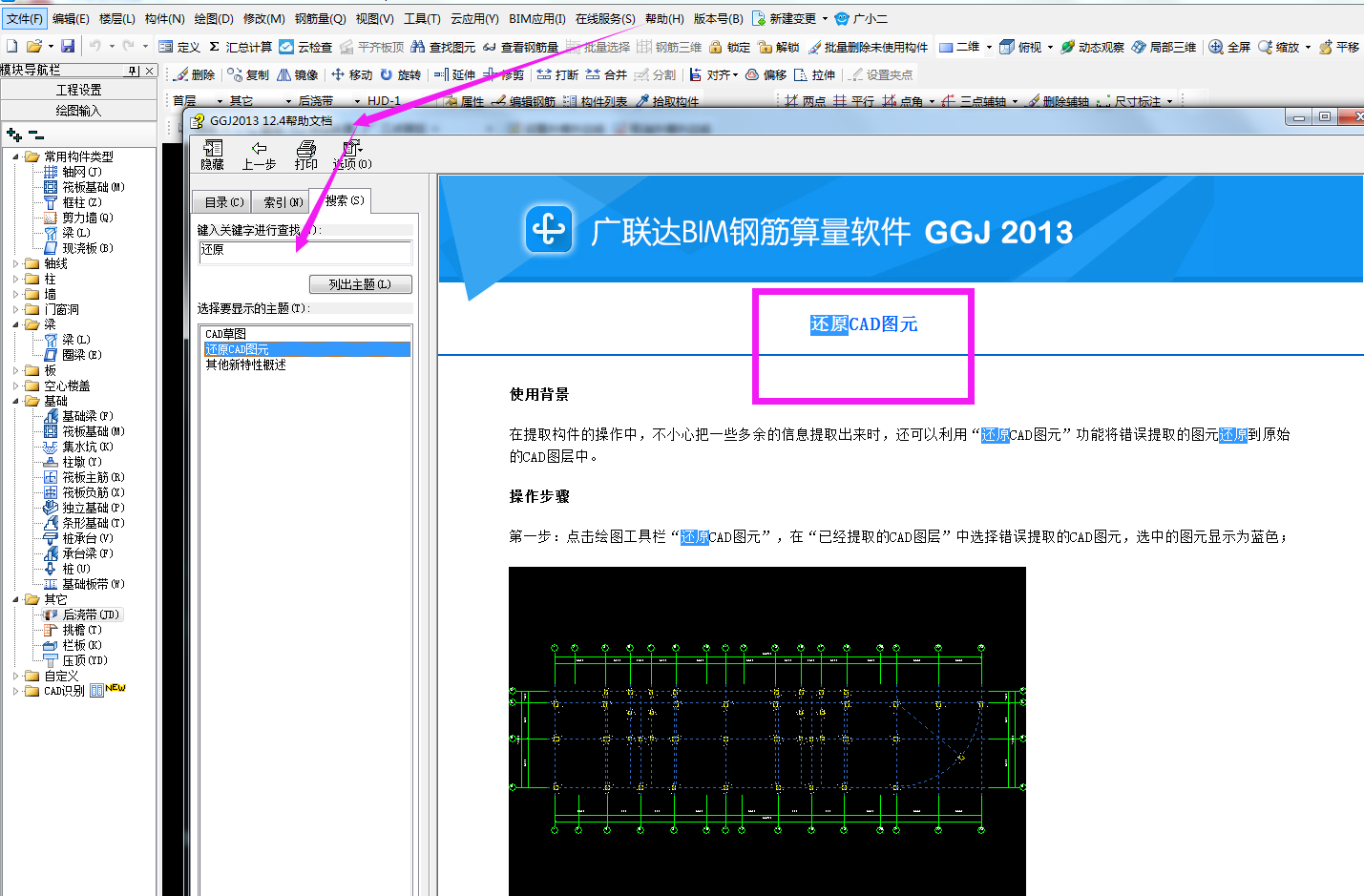Switch to the 目录(C) tab in help

tap(223, 202)
